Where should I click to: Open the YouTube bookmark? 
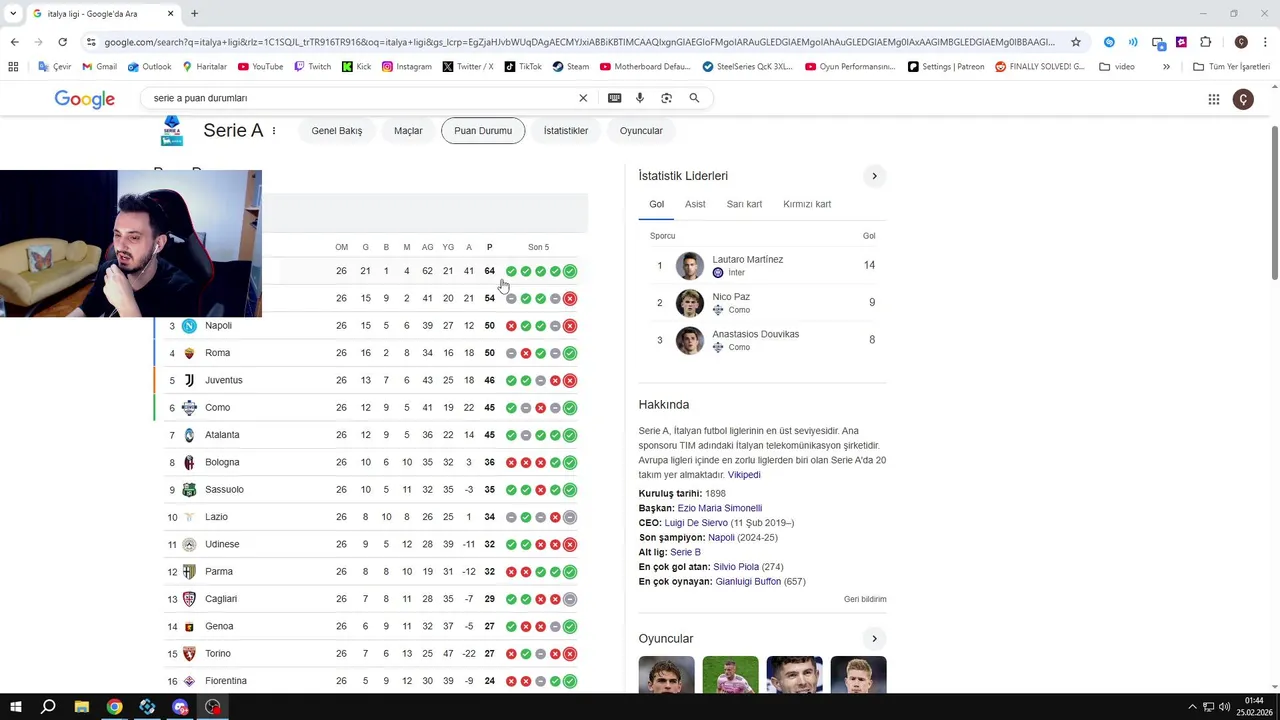(260, 67)
